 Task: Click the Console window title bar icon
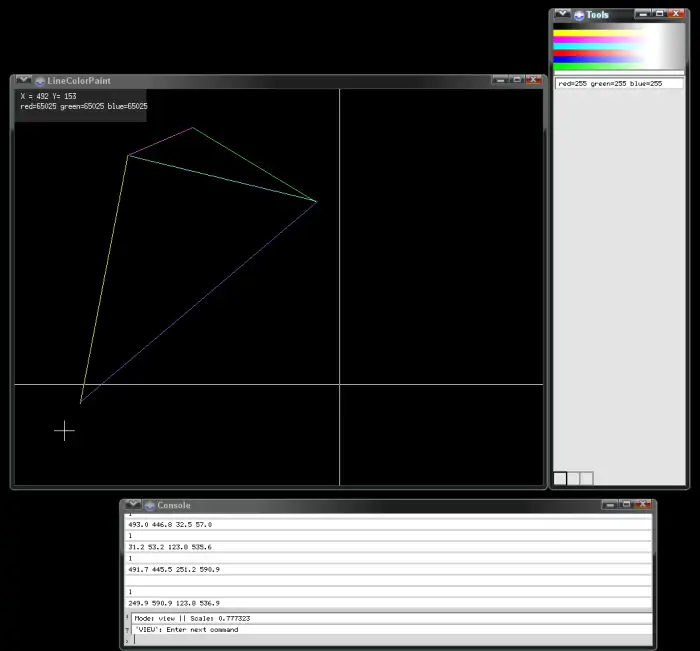coord(150,506)
